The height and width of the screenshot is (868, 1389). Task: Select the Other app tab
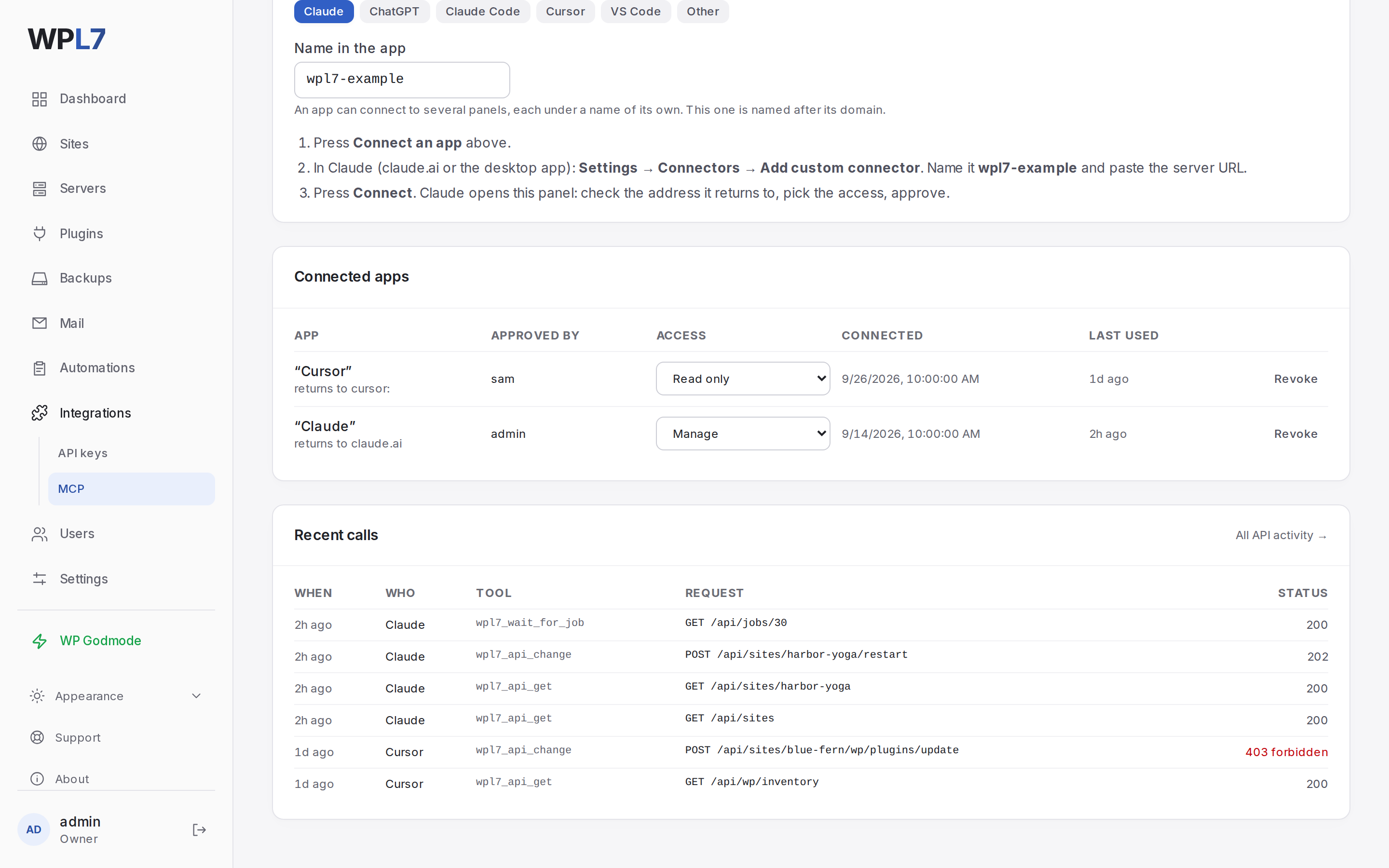point(703,12)
